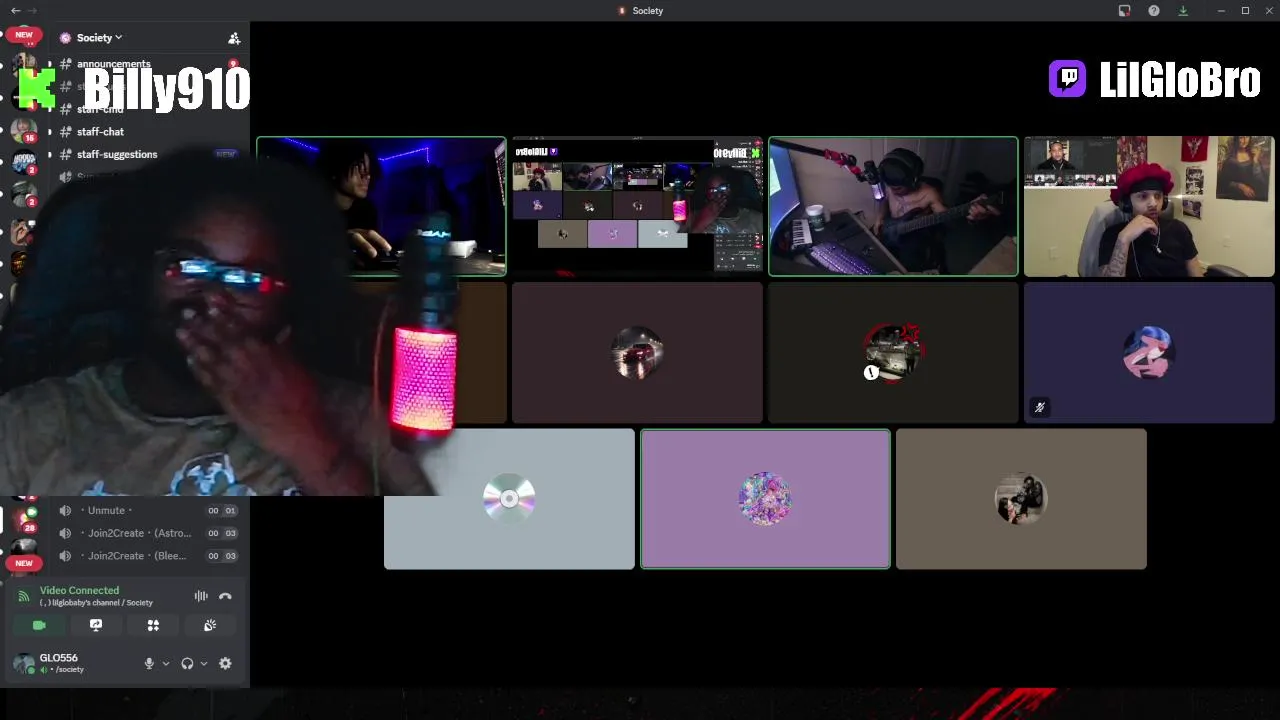Open User Settings gear icon
This screenshot has height=720, width=1280.
(225, 663)
